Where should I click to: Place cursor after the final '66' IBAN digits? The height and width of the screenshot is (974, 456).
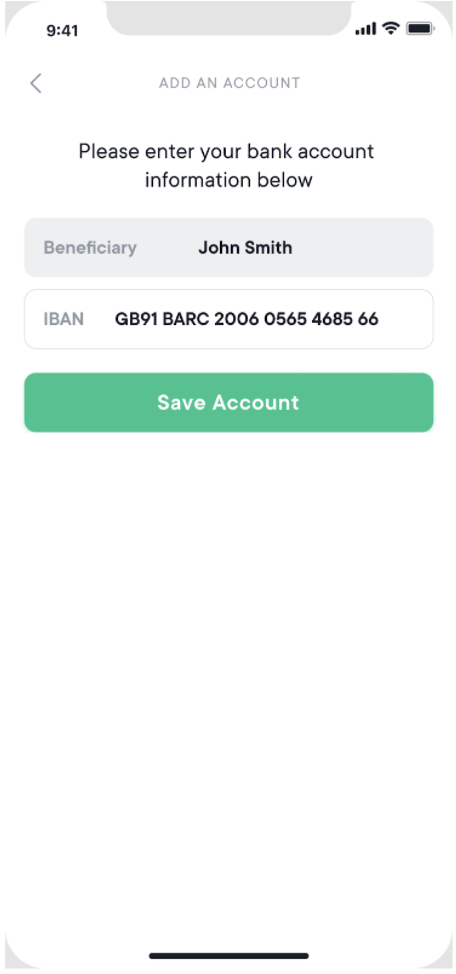click(x=380, y=319)
